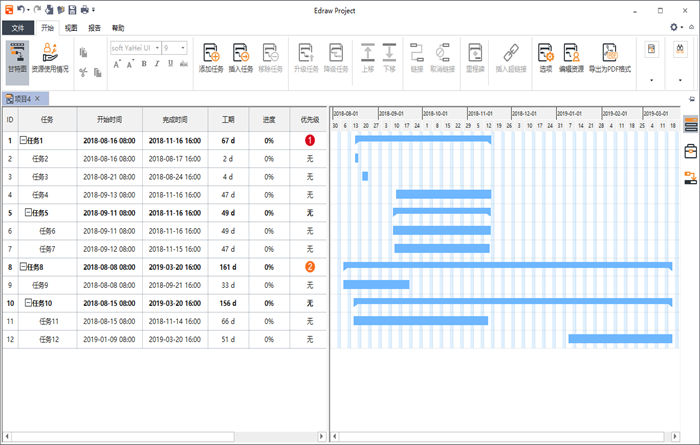700x445 pixels.
Task: Select the 161 d duration cell
Action: [x=228, y=267]
